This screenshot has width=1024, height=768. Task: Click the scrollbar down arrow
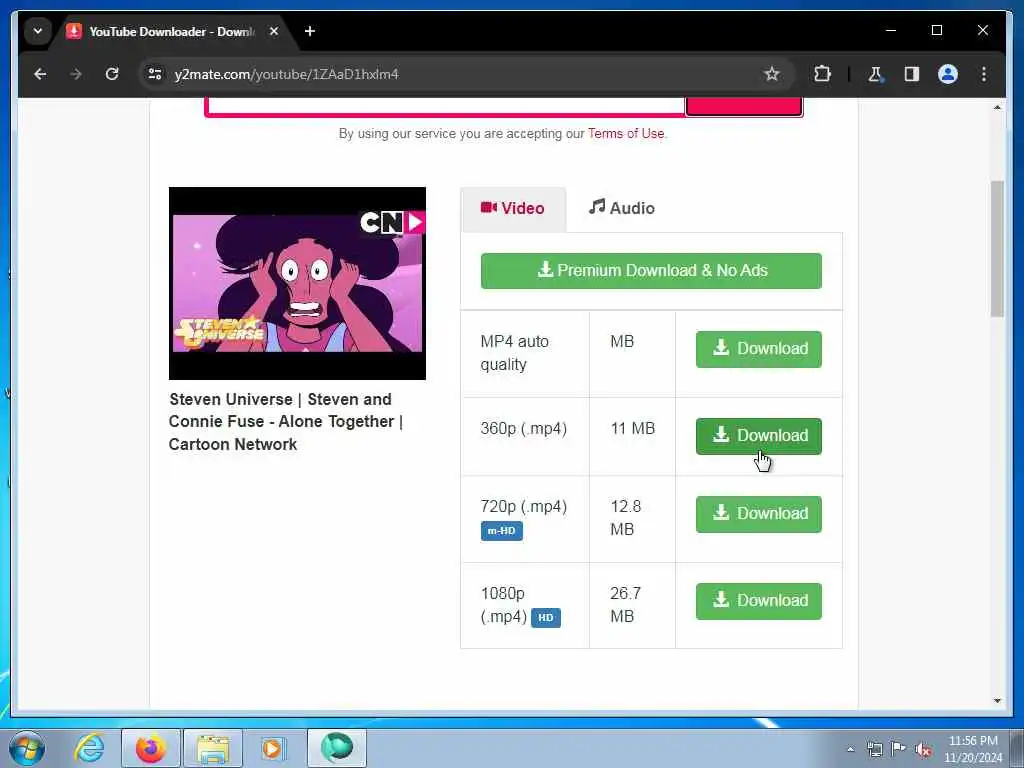[997, 701]
